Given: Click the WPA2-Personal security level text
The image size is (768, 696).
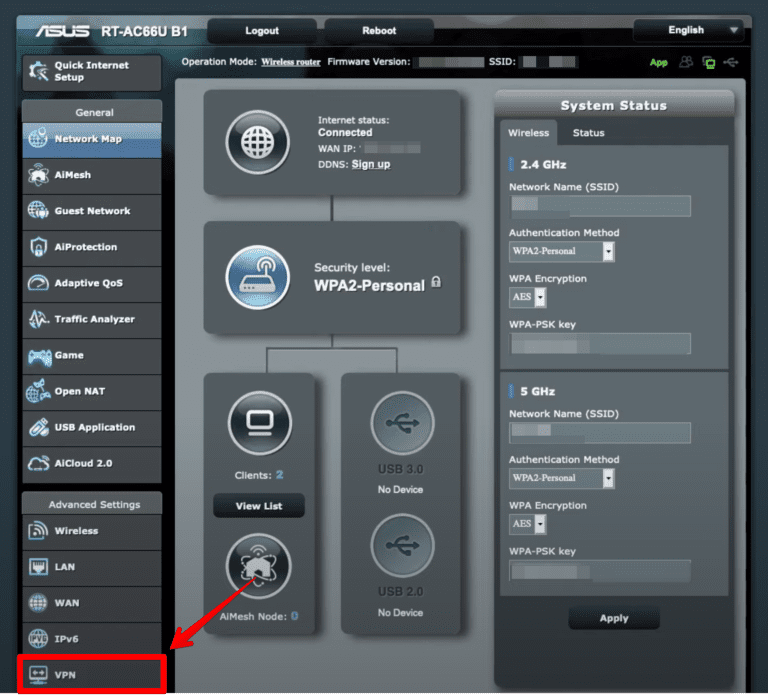Looking at the screenshot, I should [369, 286].
